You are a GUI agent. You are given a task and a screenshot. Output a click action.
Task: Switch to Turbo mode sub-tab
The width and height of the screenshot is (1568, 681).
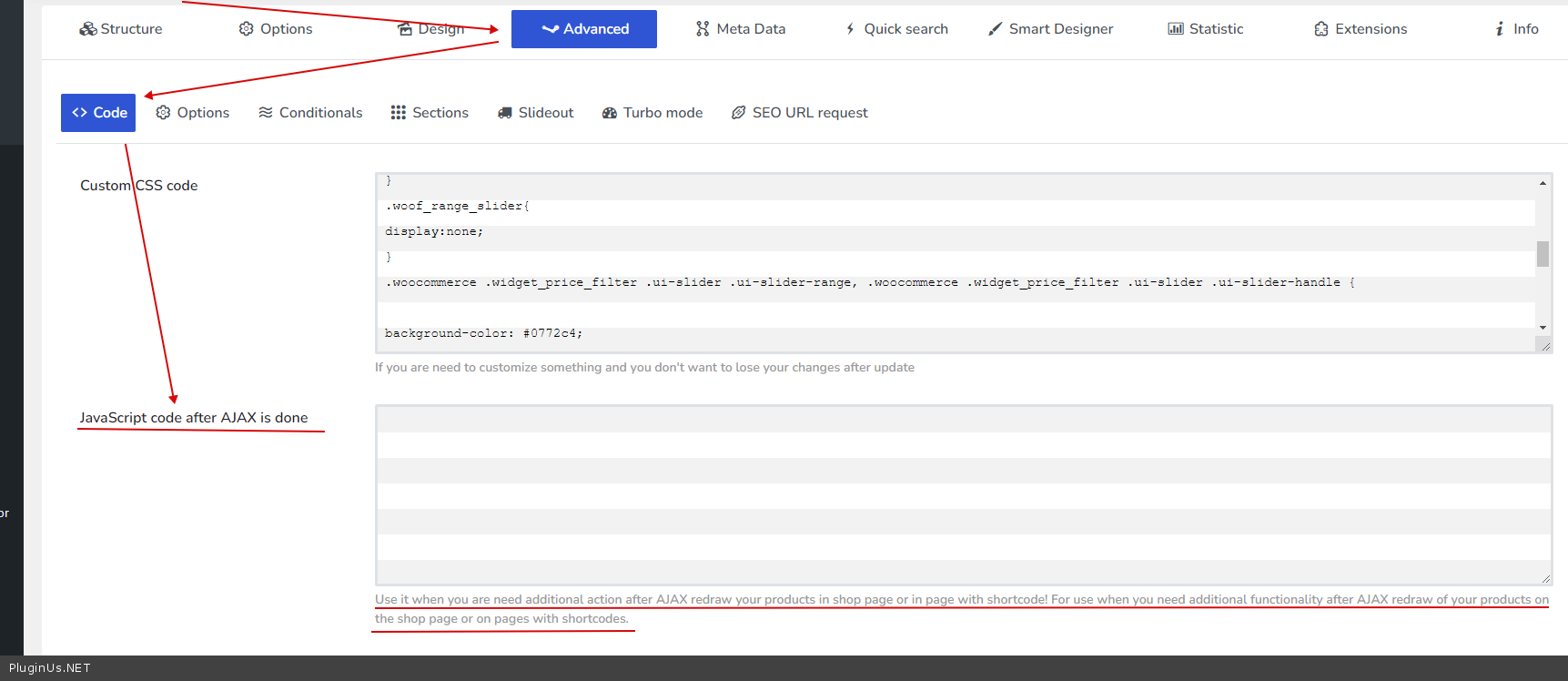point(652,113)
